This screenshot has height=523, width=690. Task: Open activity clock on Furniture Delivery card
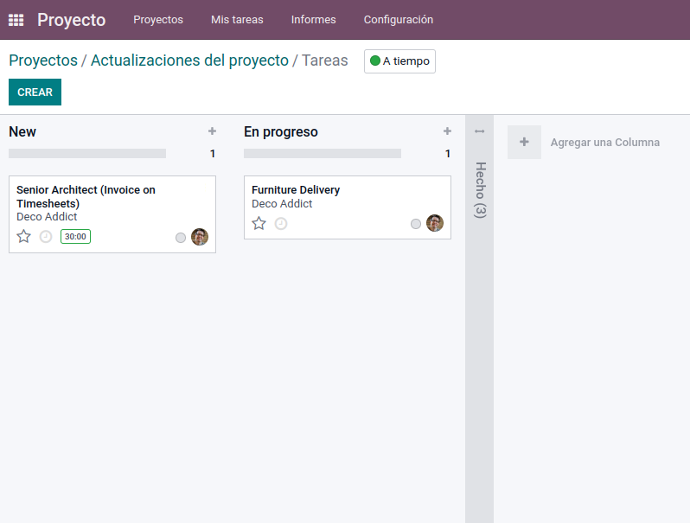click(x=281, y=224)
